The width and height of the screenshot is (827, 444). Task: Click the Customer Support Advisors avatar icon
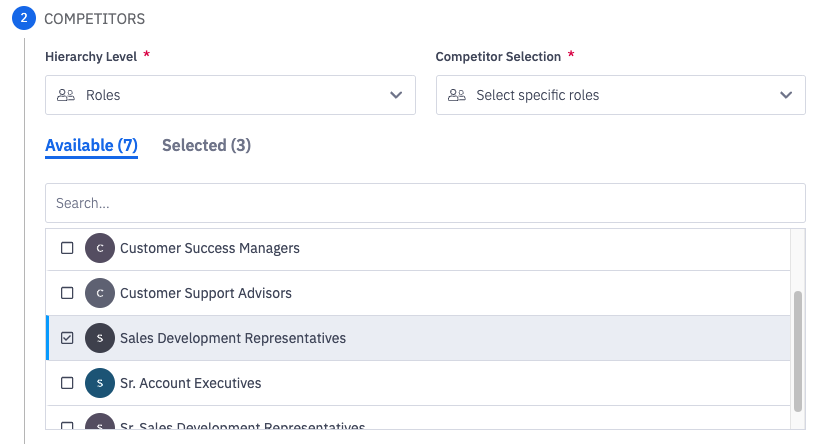100,293
